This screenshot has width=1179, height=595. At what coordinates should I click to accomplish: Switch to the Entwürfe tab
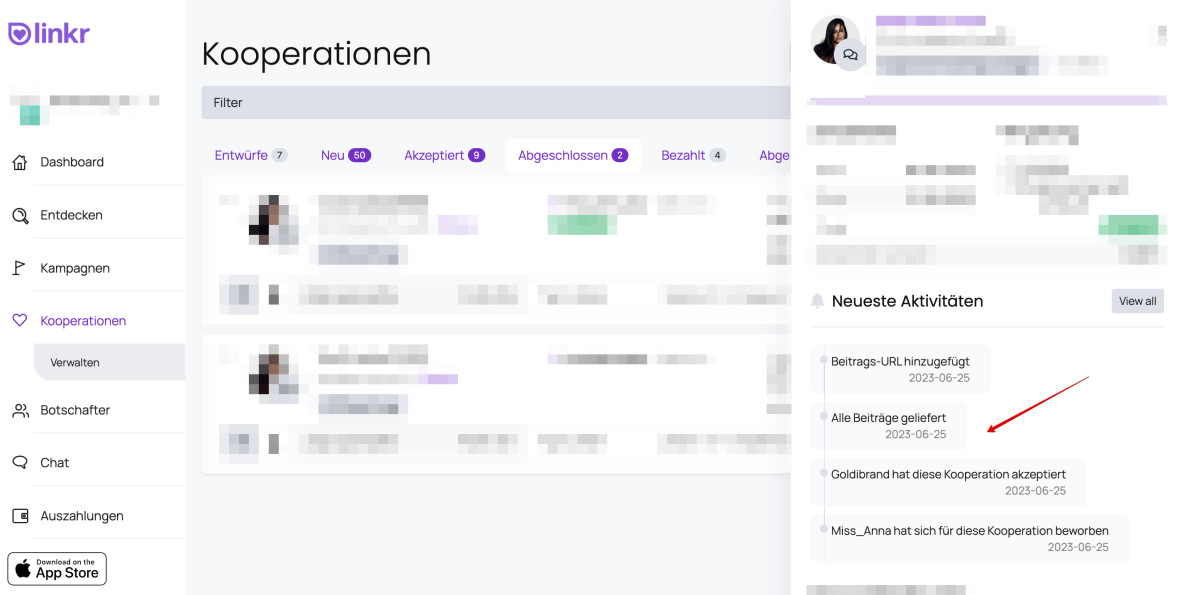(x=250, y=155)
